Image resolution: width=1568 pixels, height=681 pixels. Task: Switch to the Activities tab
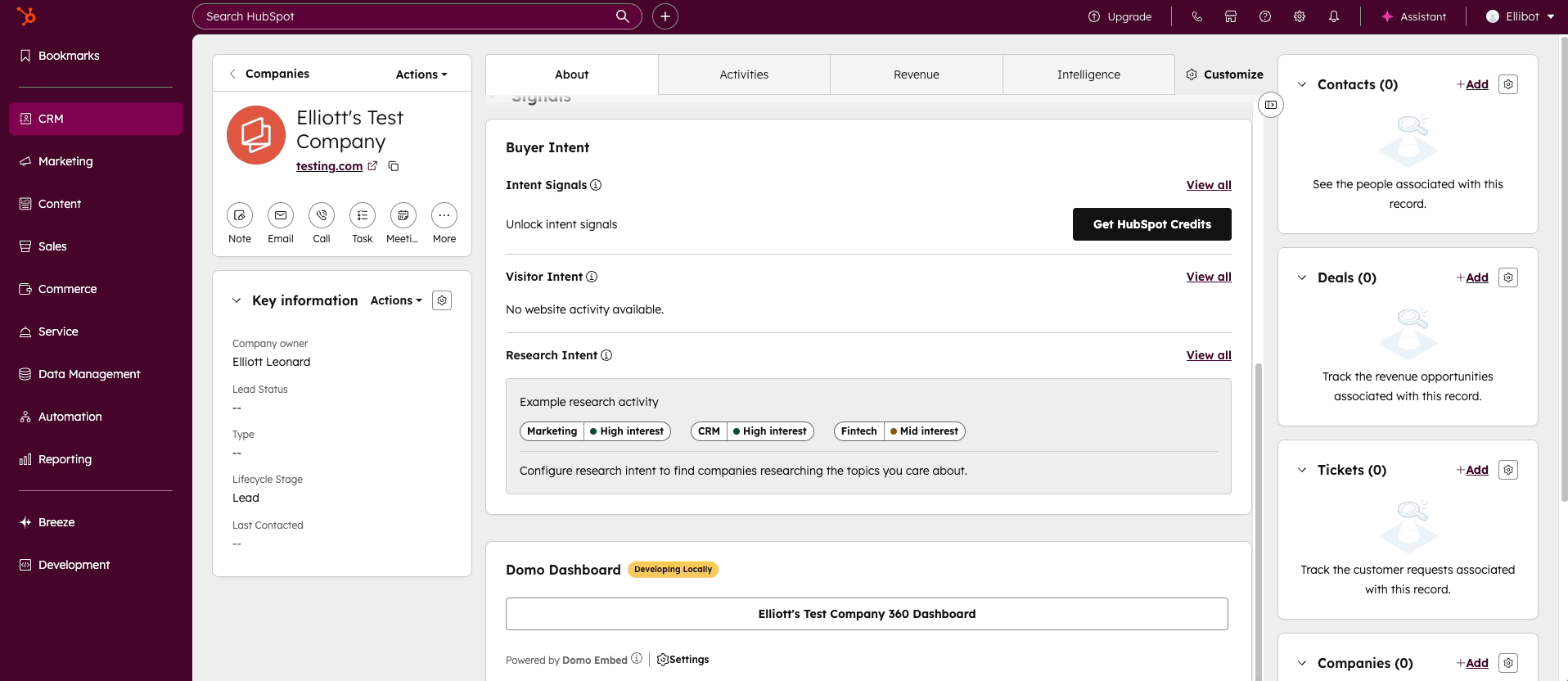[x=744, y=74]
